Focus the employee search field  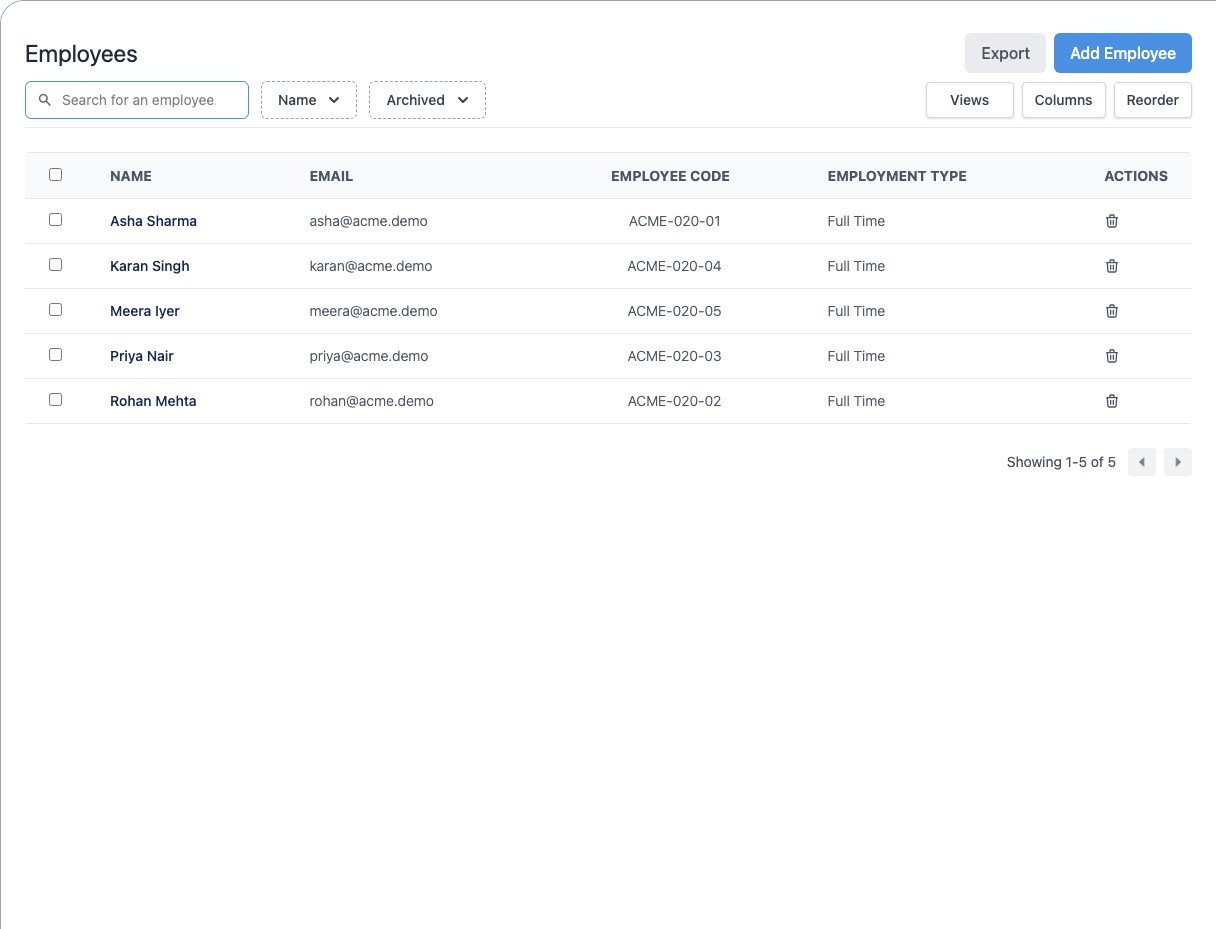click(x=137, y=100)
